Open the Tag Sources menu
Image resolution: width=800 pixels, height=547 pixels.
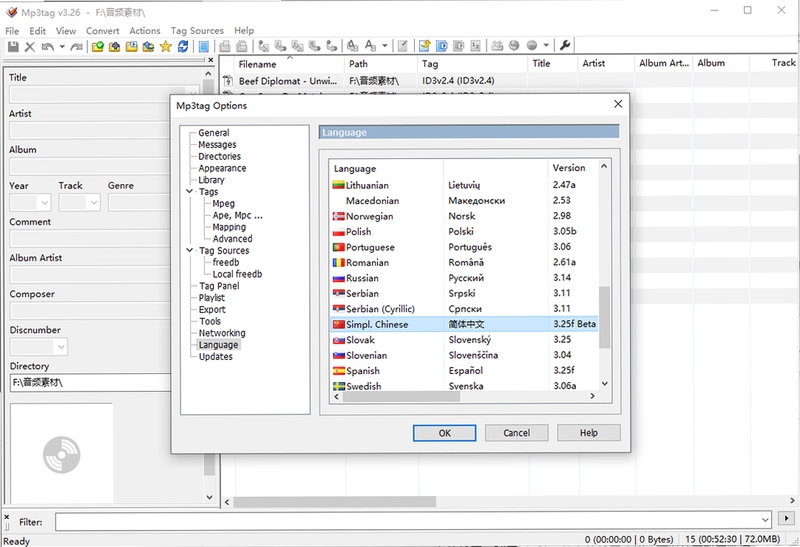197,31
